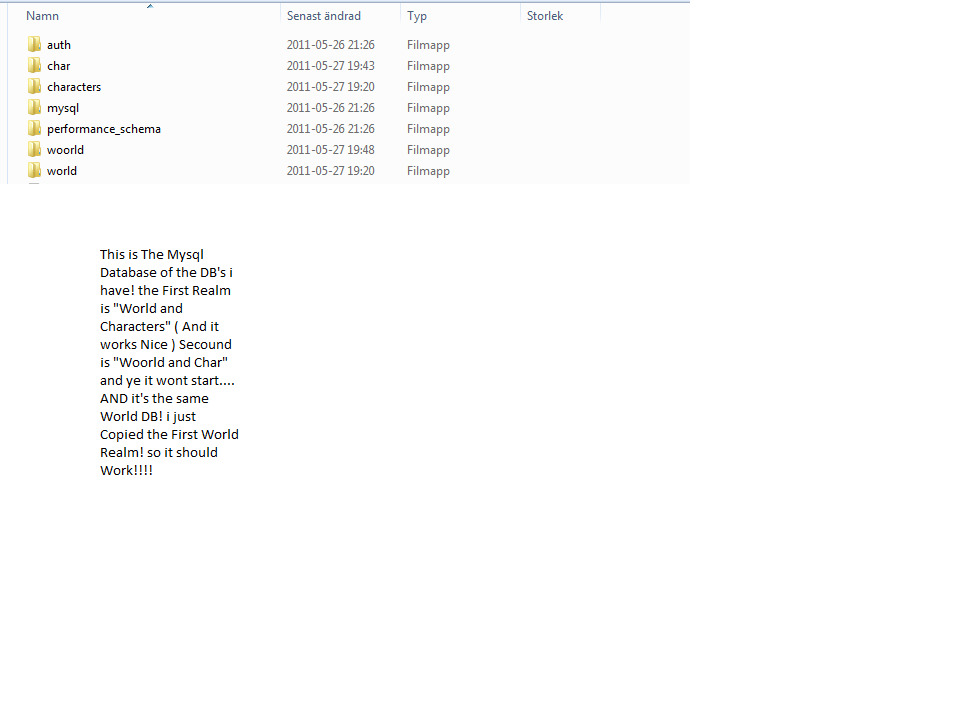Select the world folder icon
The height and width of the screenshot is (720, 960).
34,171
